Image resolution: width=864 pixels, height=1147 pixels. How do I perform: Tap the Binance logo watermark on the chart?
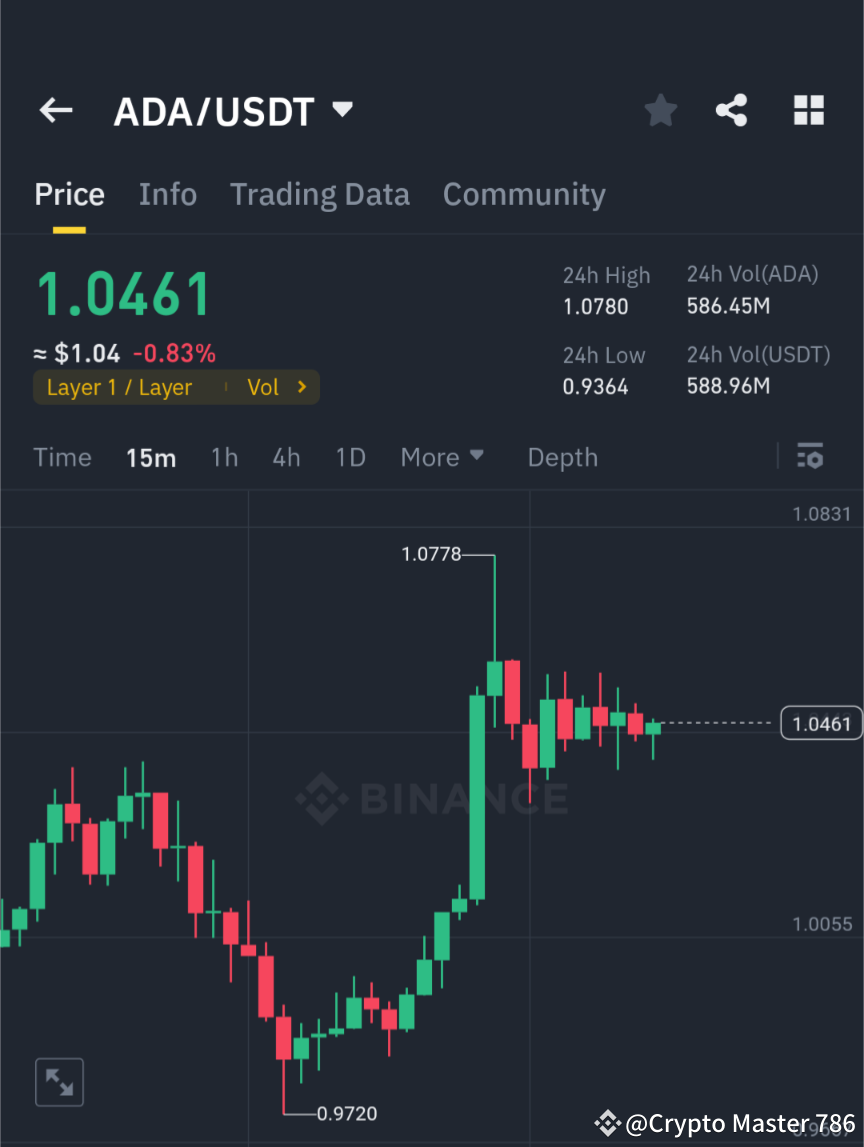432,798
